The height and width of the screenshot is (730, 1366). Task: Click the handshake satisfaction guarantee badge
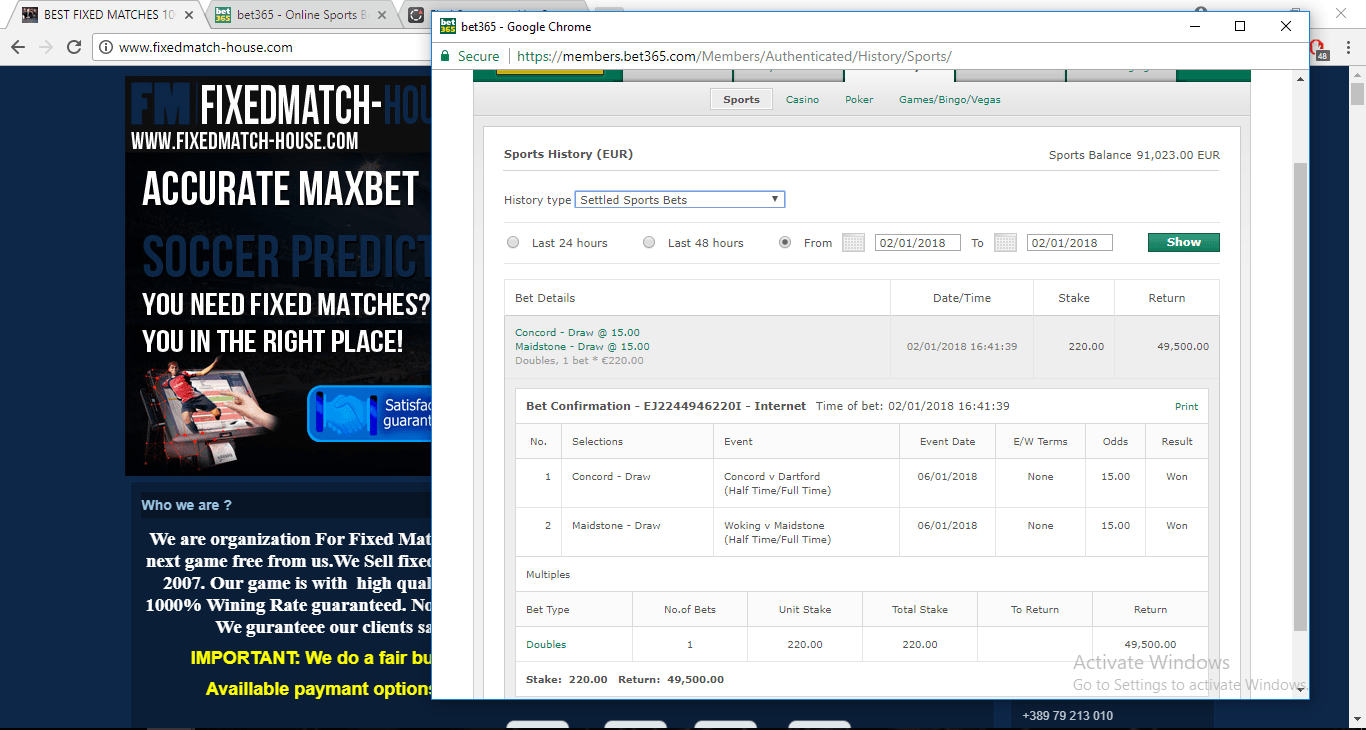pos(370,413)
